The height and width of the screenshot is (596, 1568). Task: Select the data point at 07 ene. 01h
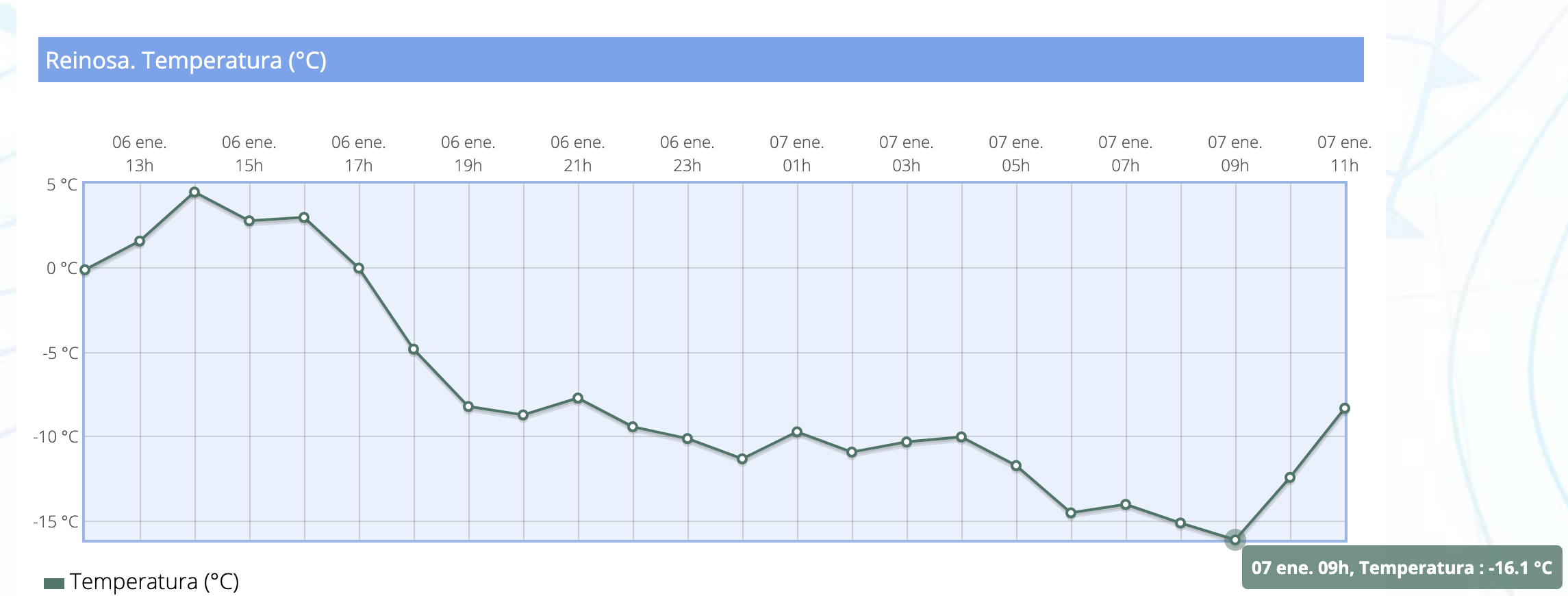click(x=797, y=432)
